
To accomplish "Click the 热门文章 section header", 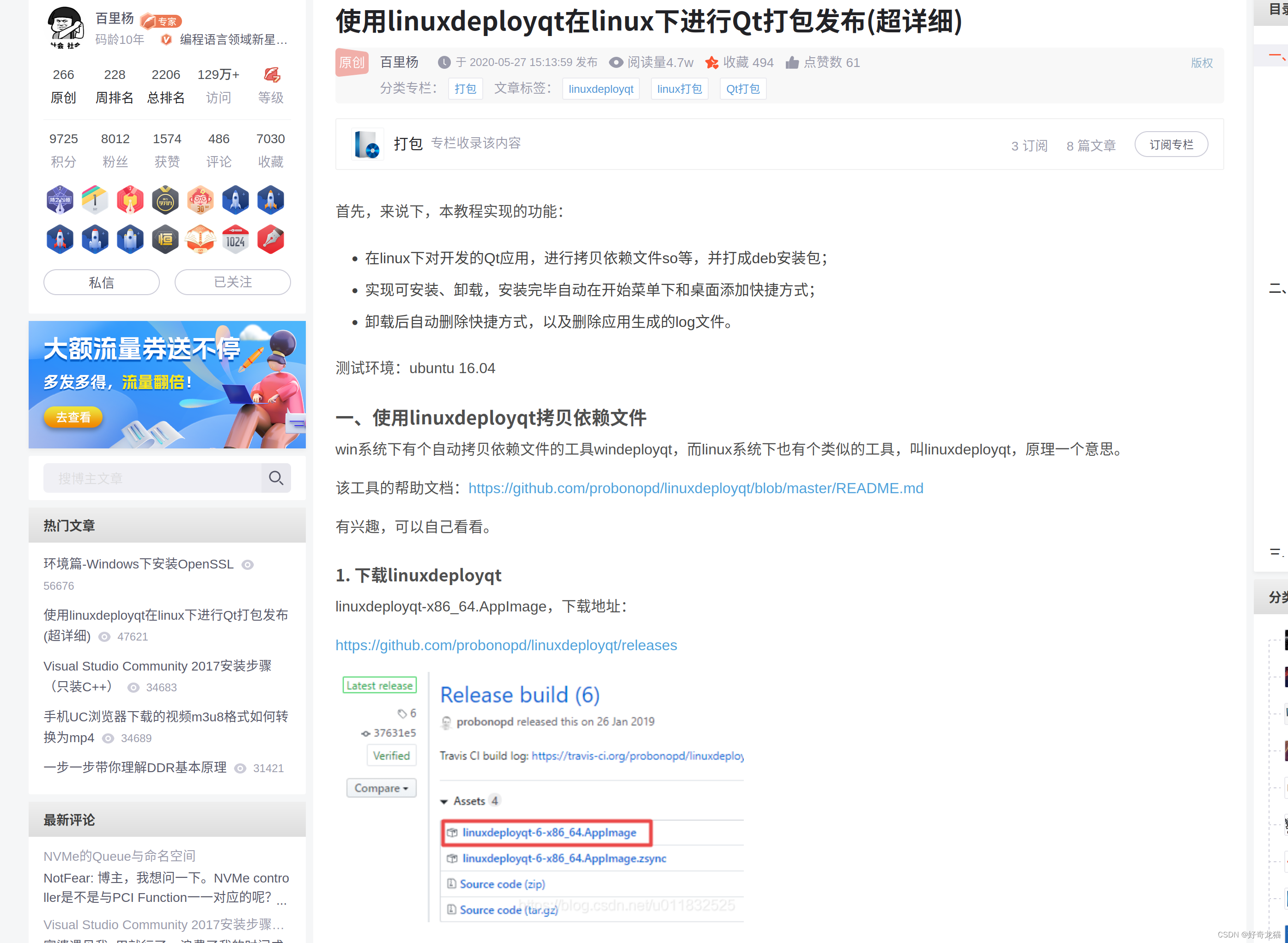I will [x=167, y=525].
